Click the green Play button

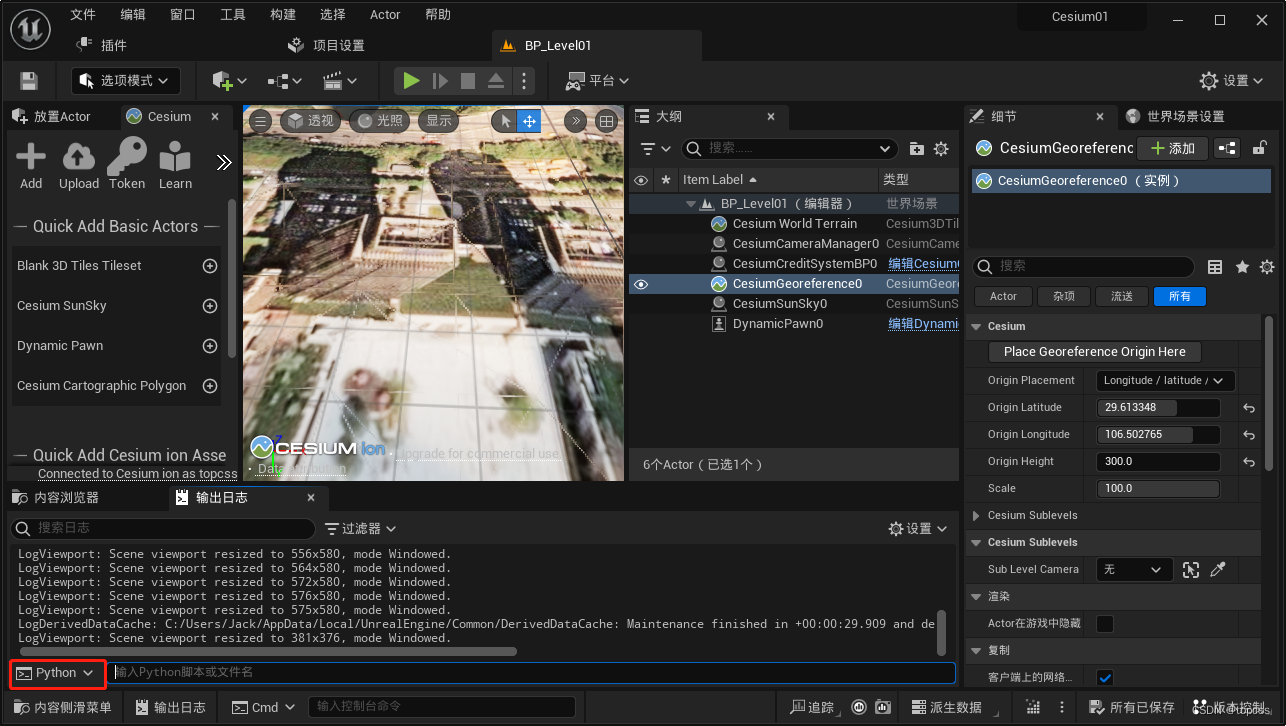pos(410,81)
